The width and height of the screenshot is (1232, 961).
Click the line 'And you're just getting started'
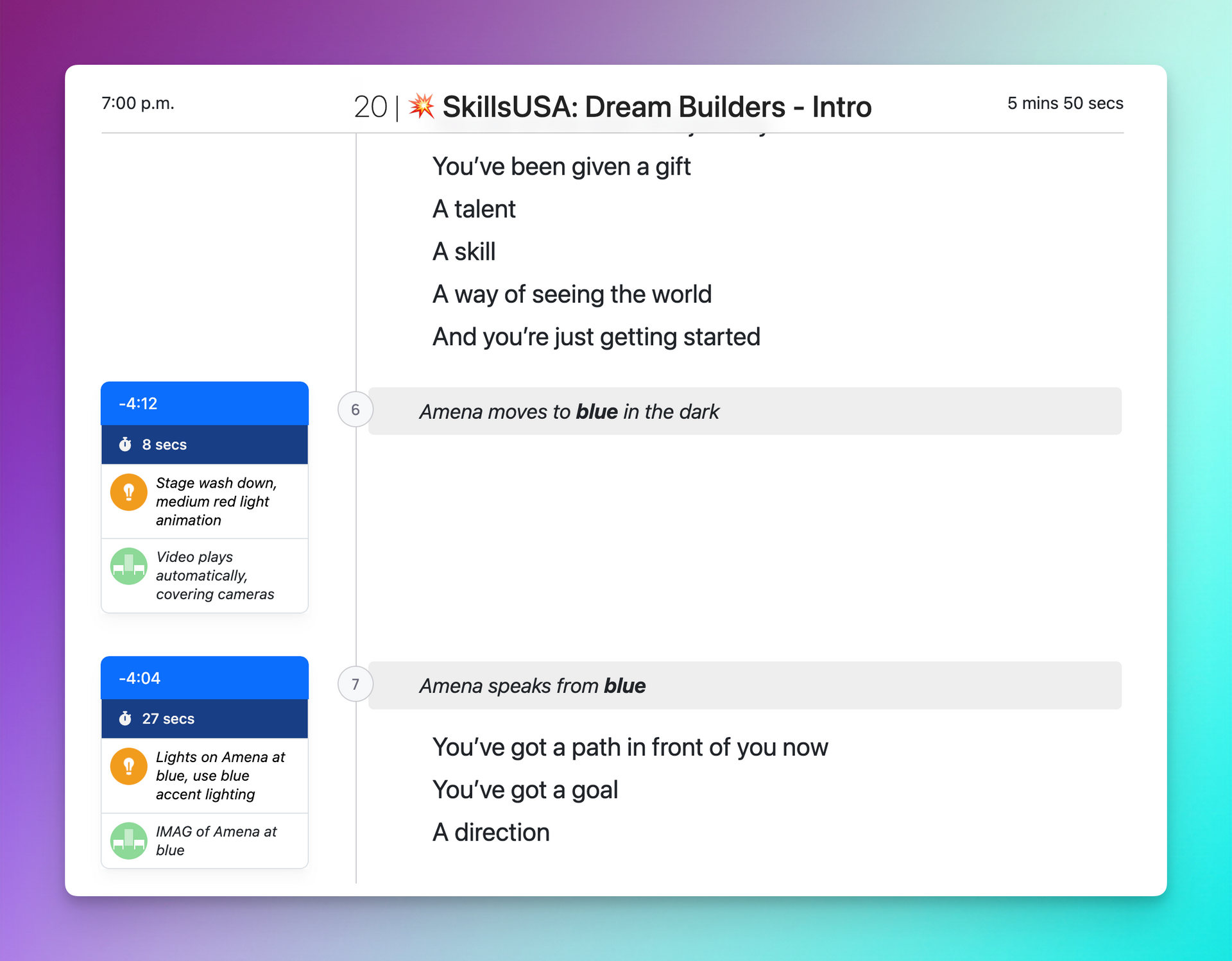[x=597, y=337]
